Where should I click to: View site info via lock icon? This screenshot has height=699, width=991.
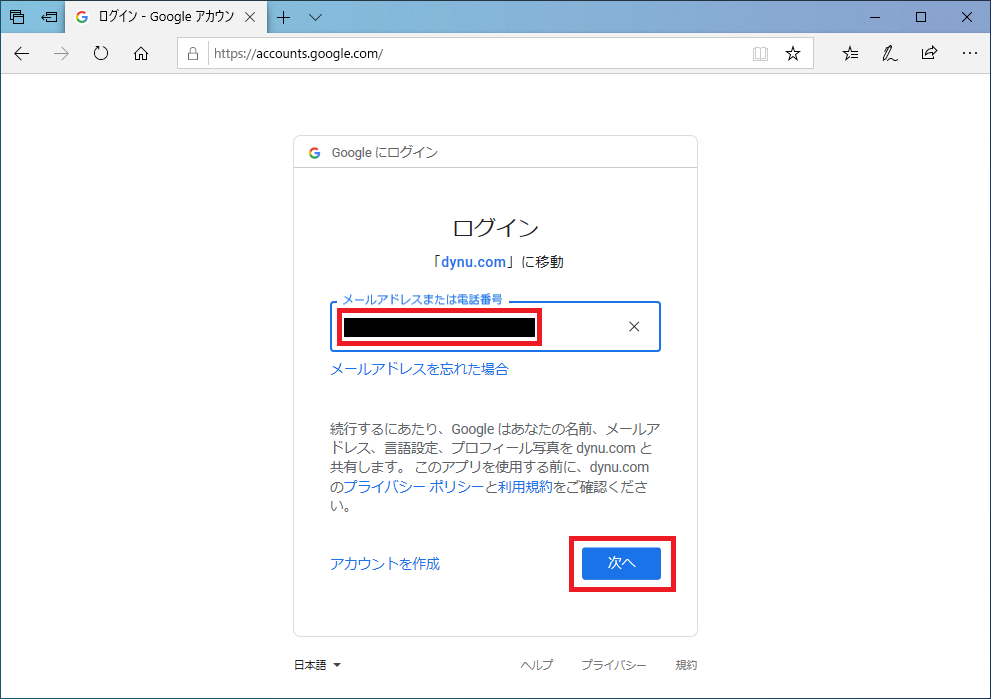point(193,54)
